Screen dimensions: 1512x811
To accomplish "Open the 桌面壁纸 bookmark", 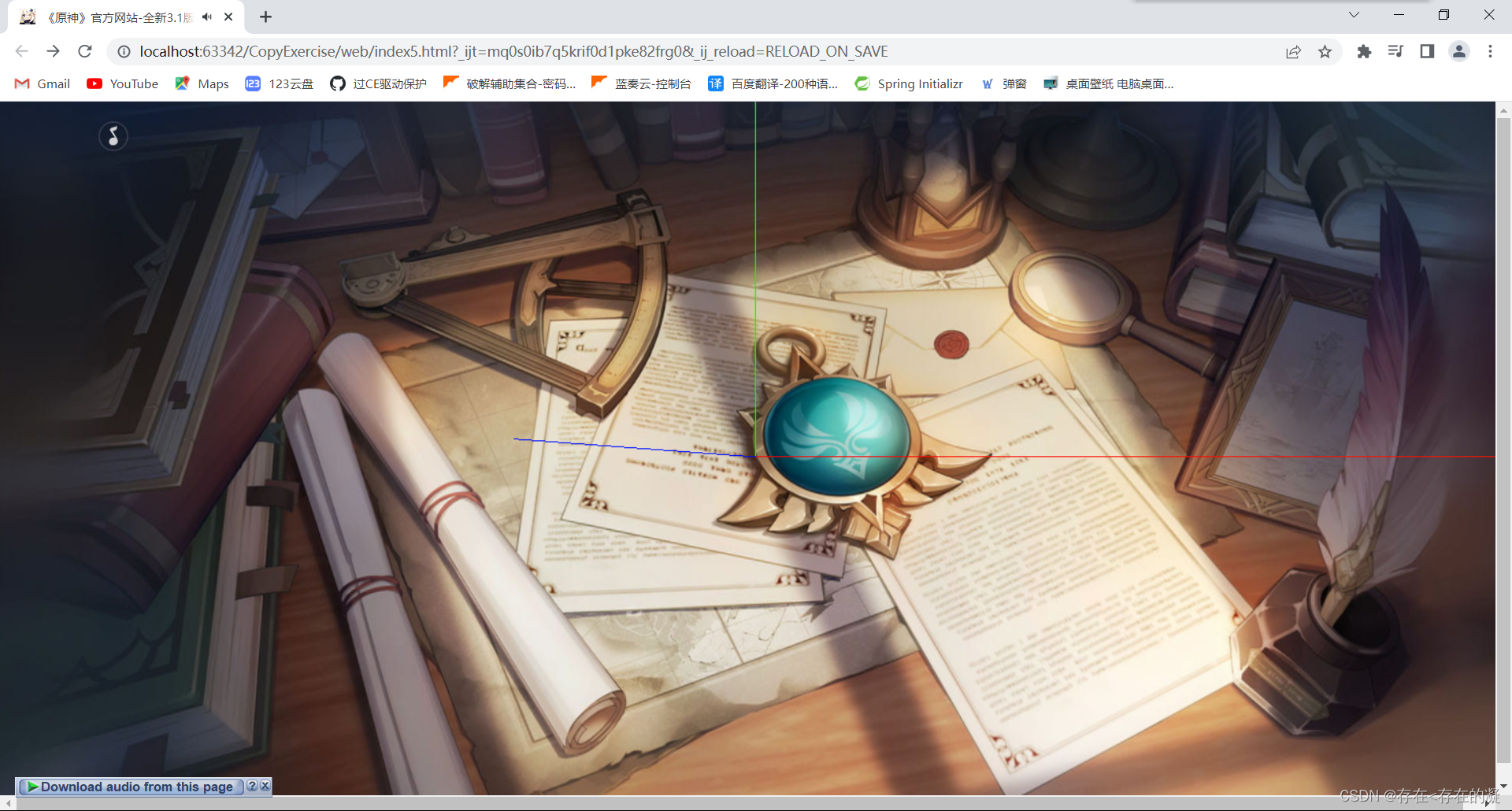I will pyautogui.click(x=1108, y=83).
